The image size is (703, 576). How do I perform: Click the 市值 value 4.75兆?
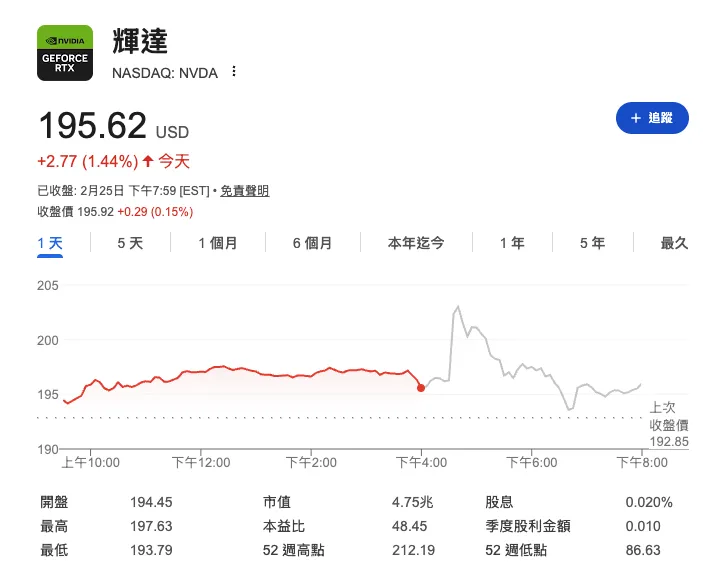[412, 502]
